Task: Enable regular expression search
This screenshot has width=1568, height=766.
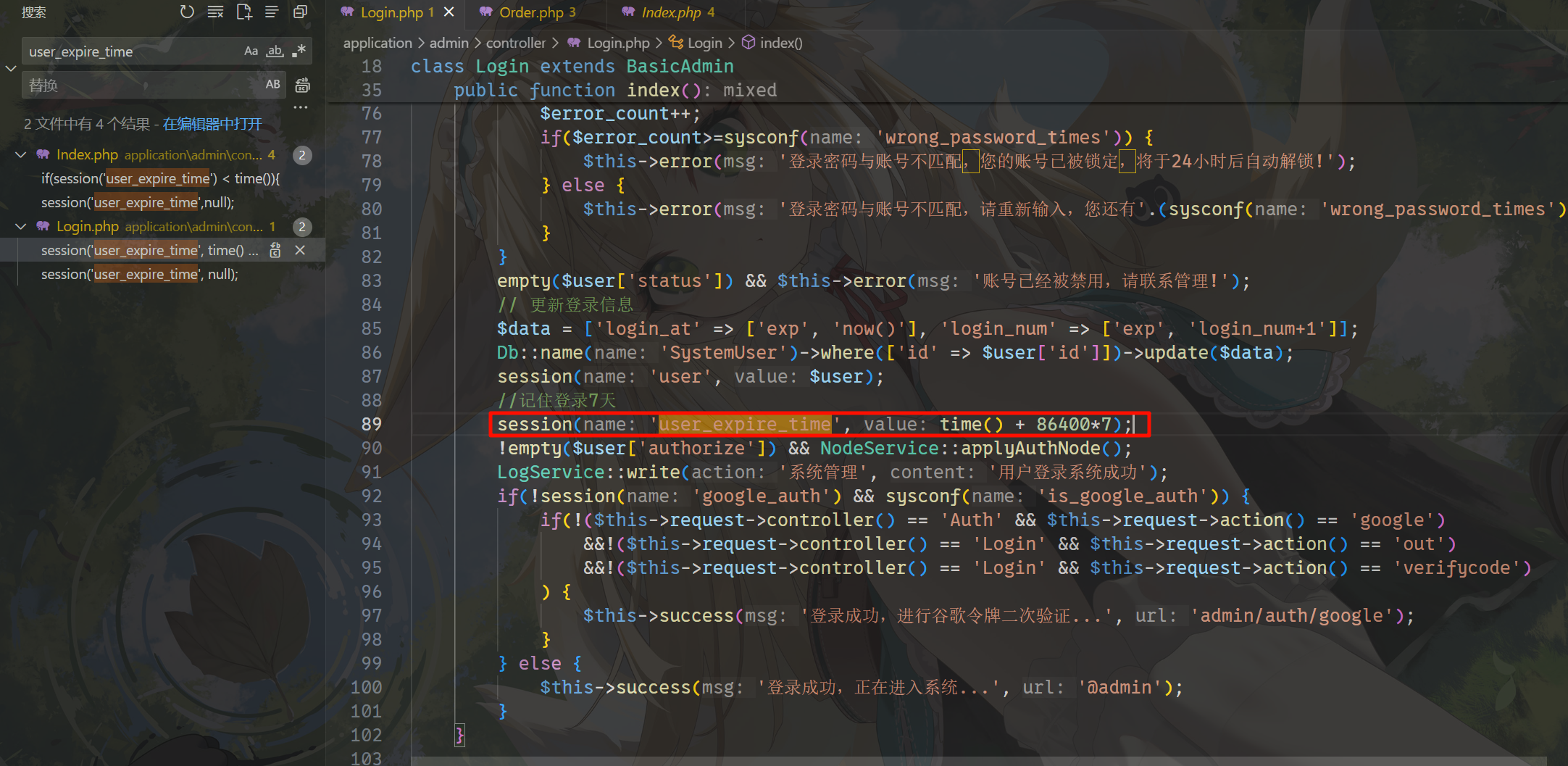Action: pyautogui.click(x=299, y=51)
